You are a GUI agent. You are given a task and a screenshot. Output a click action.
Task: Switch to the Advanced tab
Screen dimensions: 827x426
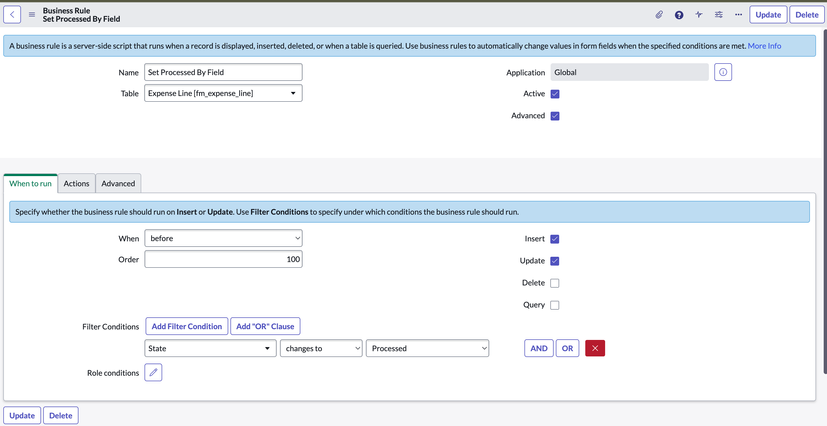[118, 183]
